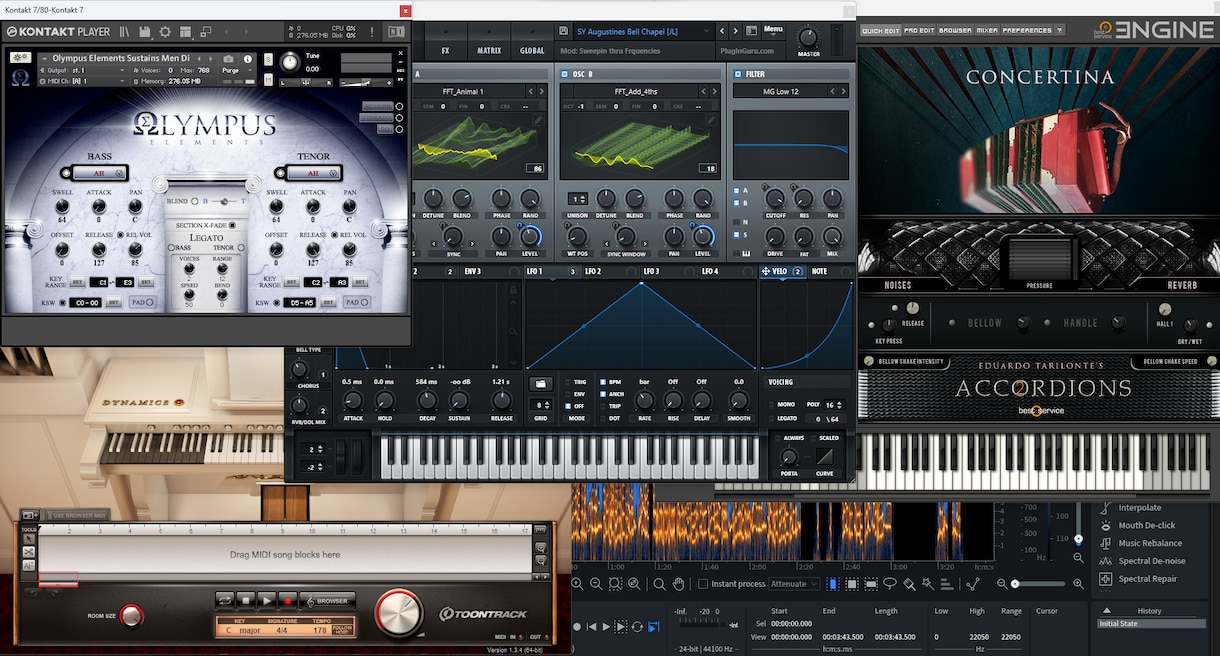This screenshot has width=1220, height=656.
Task: Open TENOR vowel AH dropdown in Olympus
Action: click(313, 173)
